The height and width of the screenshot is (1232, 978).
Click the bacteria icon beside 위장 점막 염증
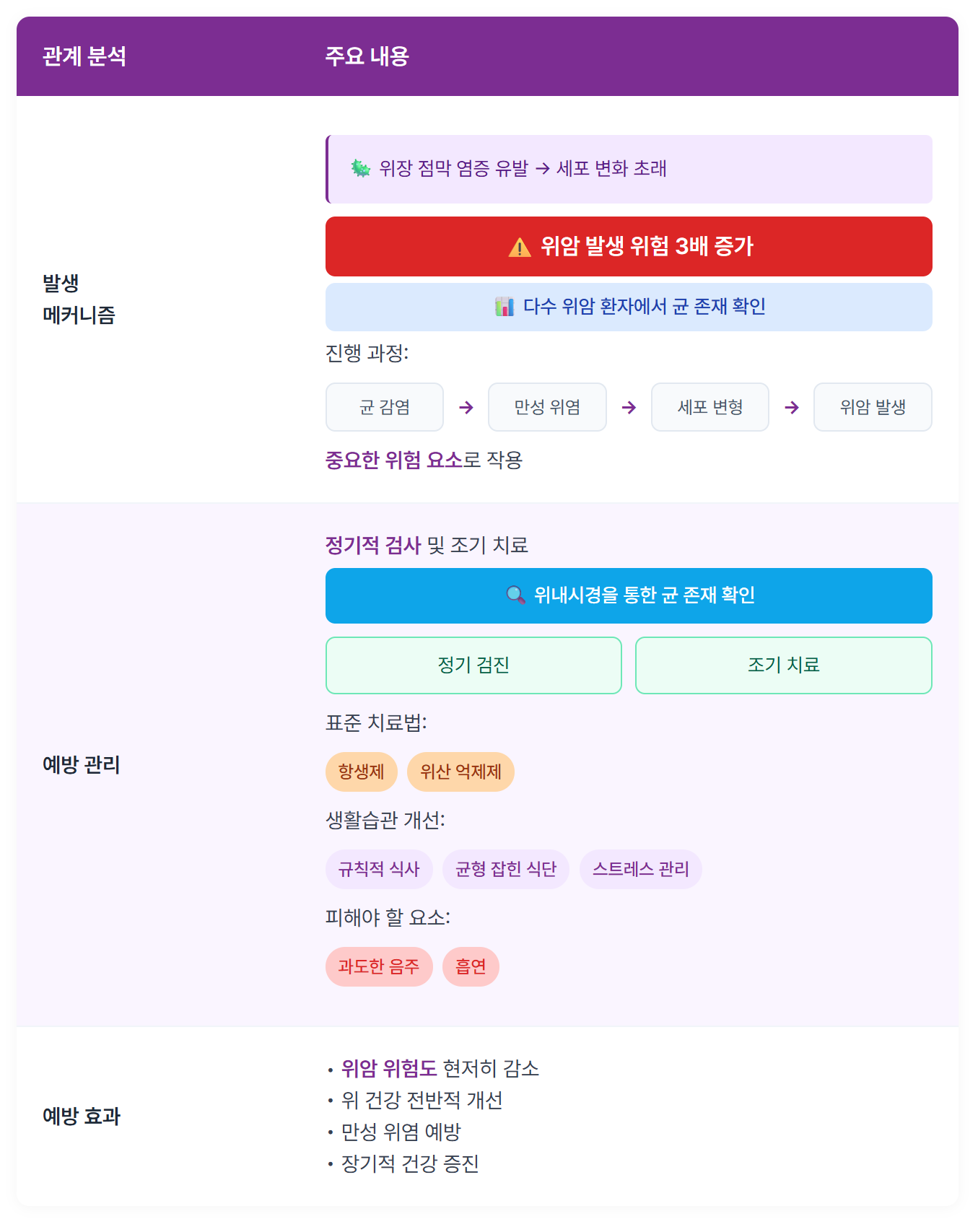pos(361,168)
